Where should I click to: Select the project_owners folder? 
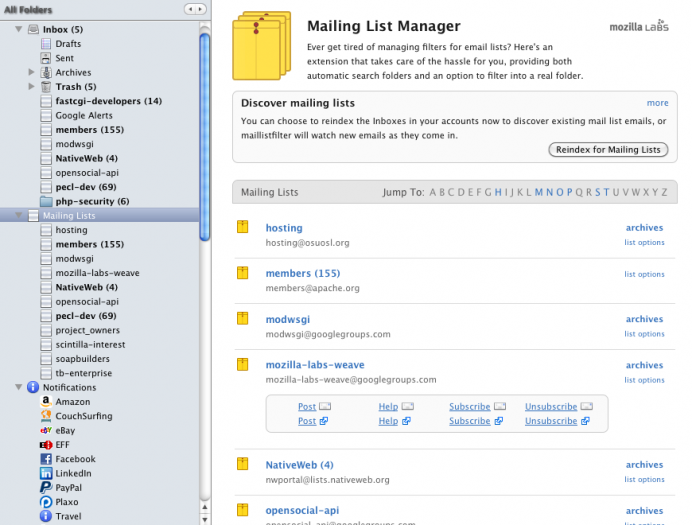point(87,330)
